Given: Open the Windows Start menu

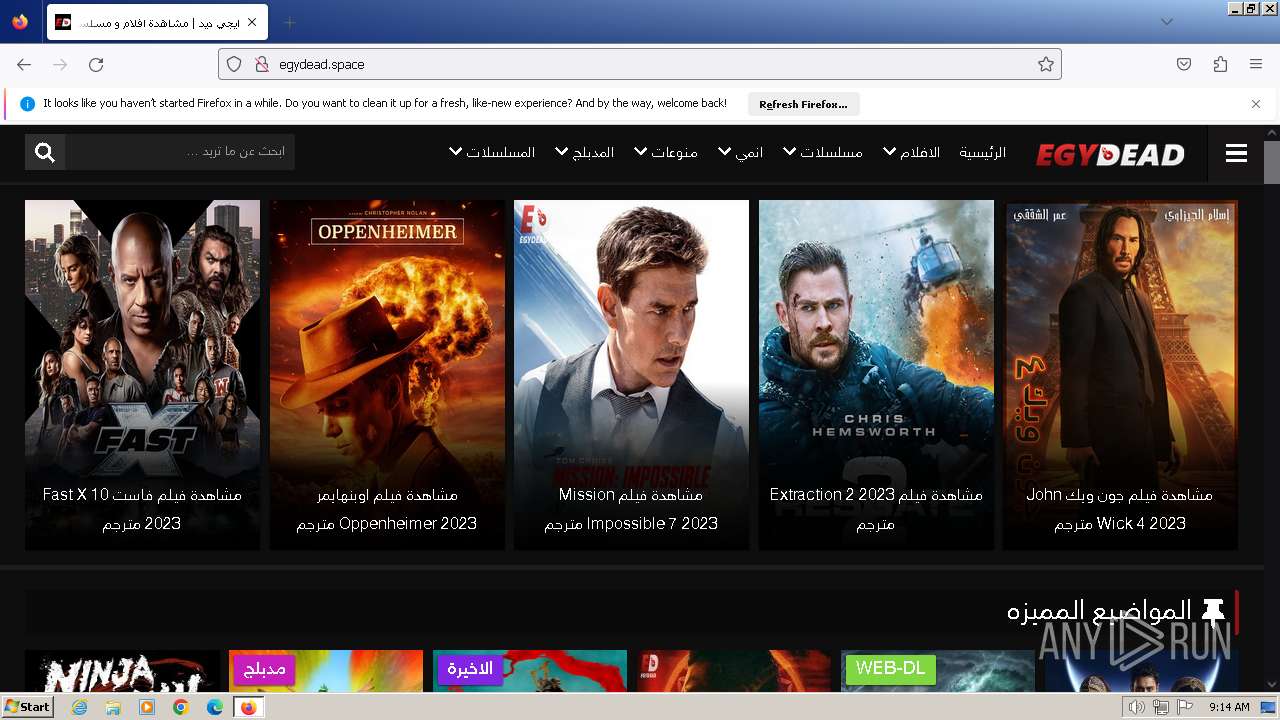Looking at the screenshot, I should [27, 707].
